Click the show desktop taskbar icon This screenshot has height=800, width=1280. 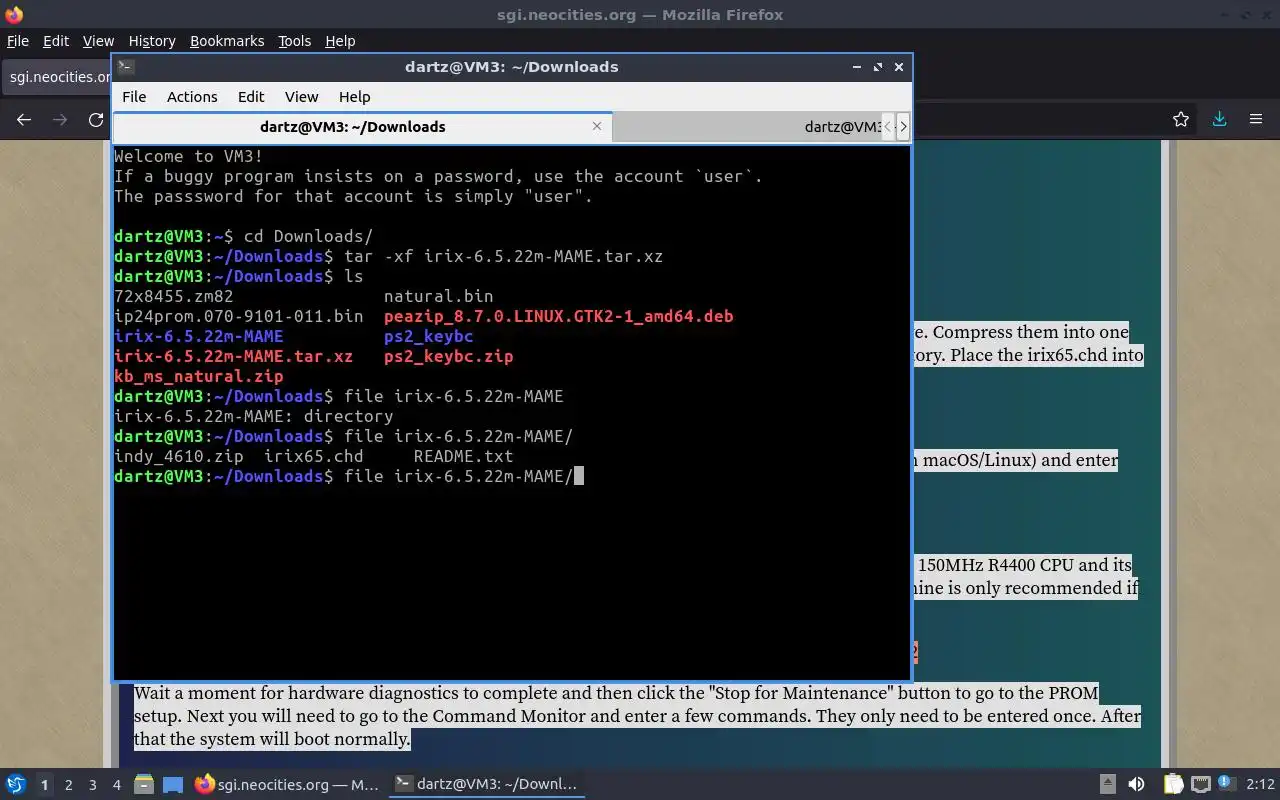[x=172, y=784]
